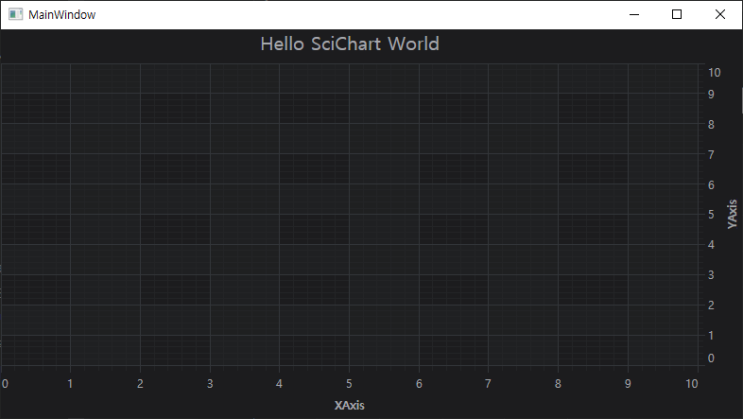Close the MainWindow window
Screen dimensions: 743x419
(x=720, y=15)
